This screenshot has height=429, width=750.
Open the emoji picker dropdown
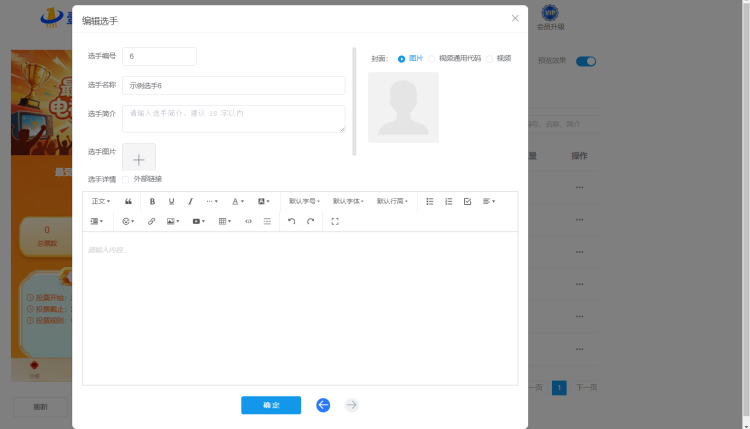[x=128, y=221]
